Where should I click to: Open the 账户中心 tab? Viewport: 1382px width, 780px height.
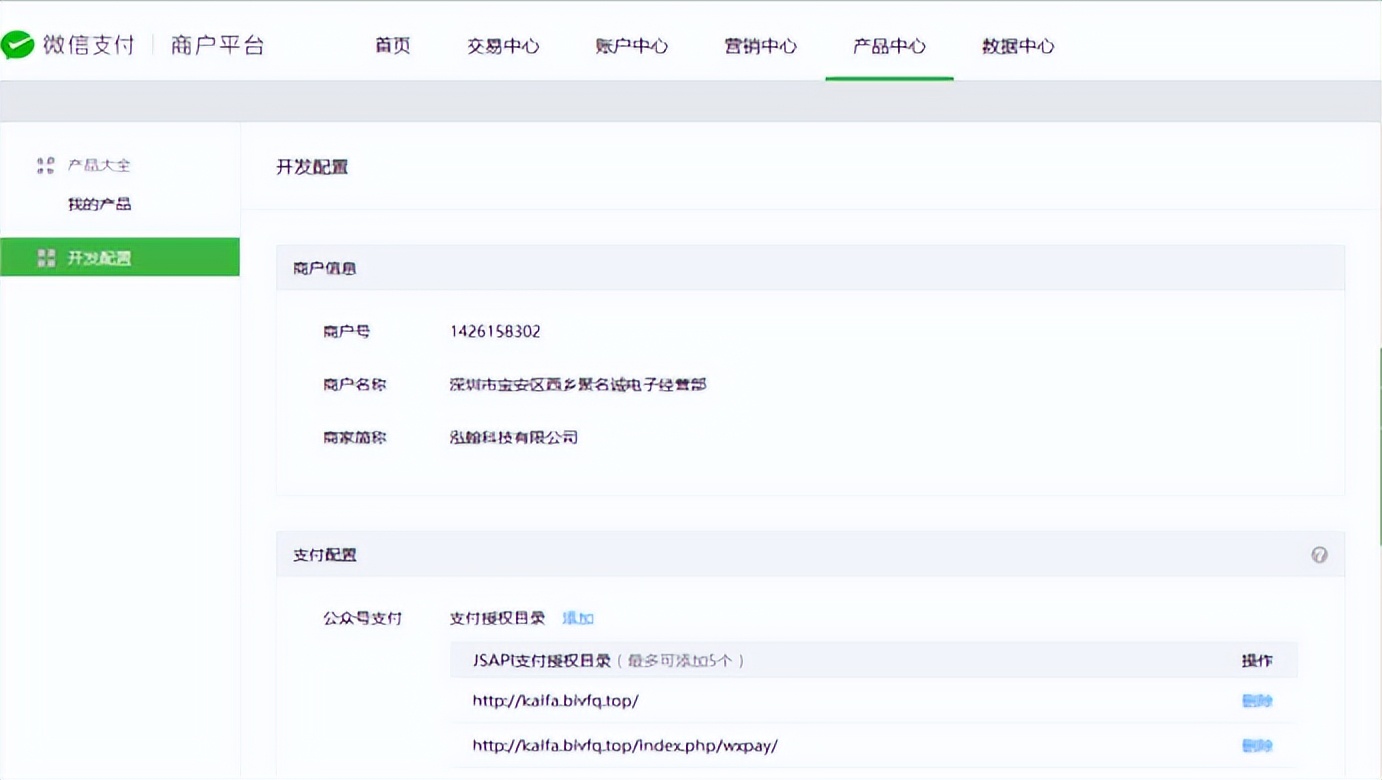(632, 46)
